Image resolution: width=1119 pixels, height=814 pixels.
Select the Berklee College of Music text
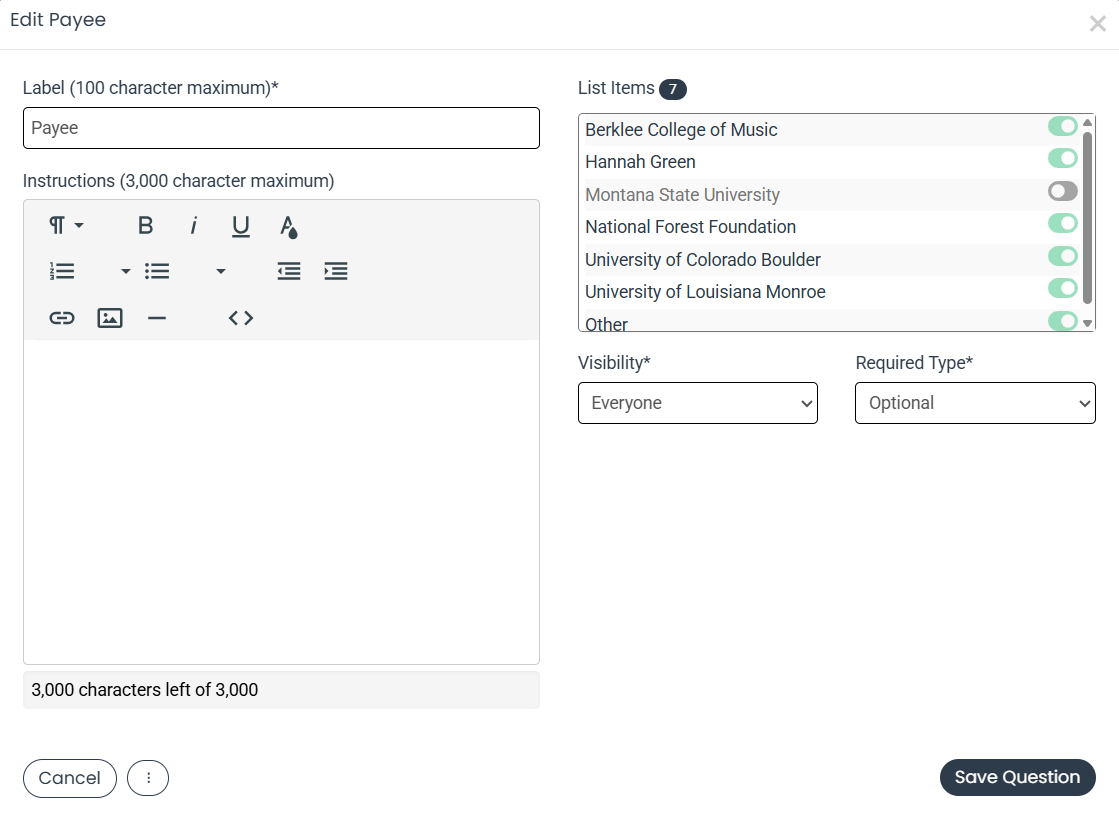pos(681,130)
